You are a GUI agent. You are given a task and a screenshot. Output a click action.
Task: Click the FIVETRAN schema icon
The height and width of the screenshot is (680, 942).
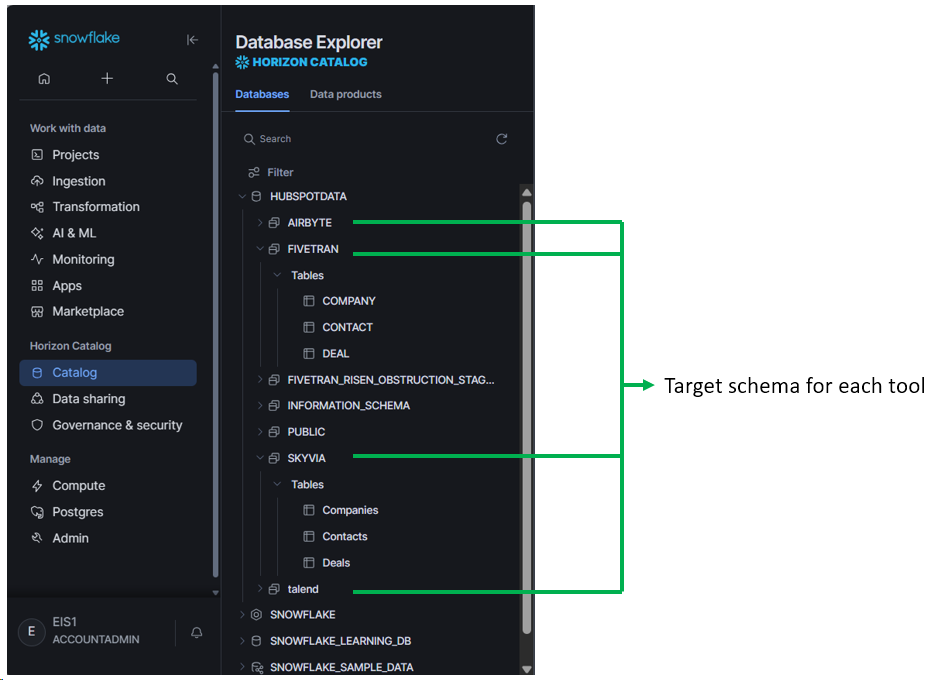(274, 249)
